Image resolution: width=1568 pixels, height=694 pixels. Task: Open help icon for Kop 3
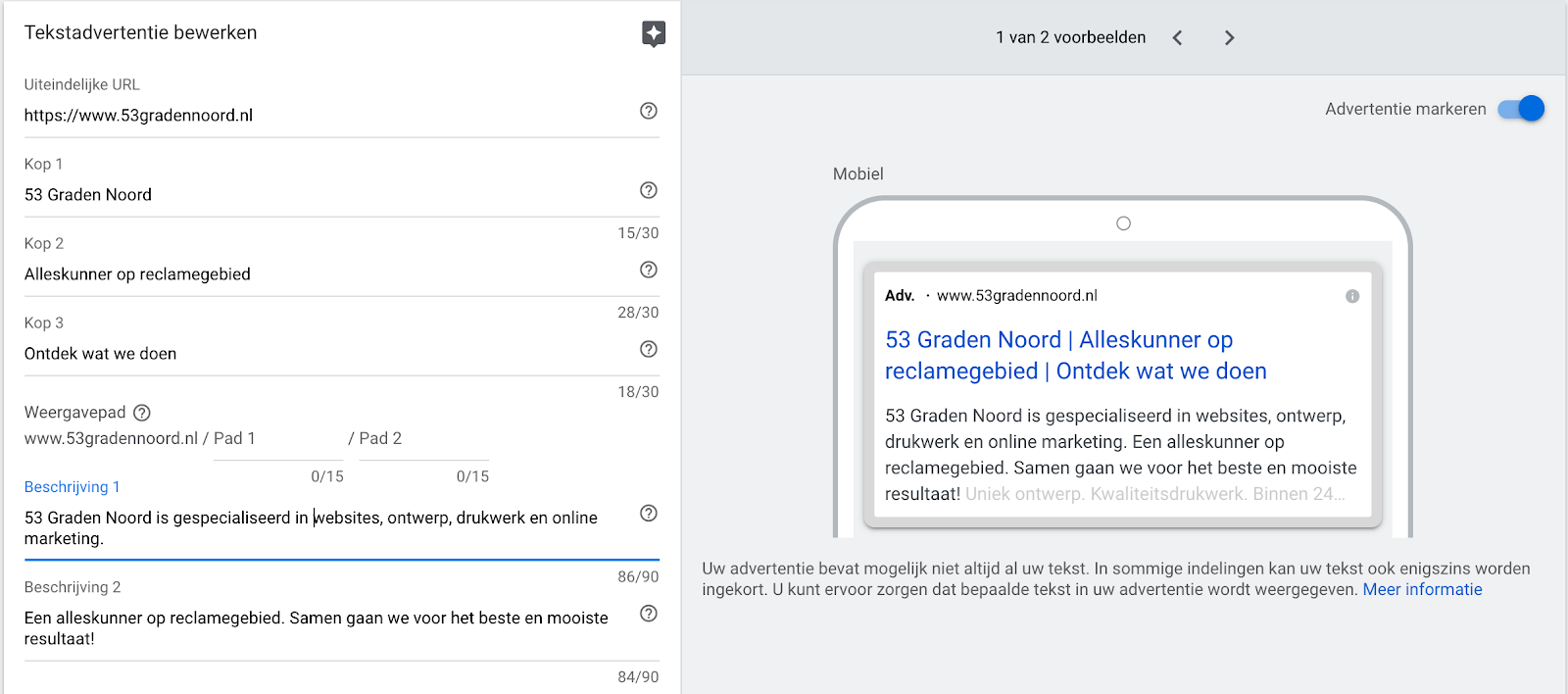(649, 349)
